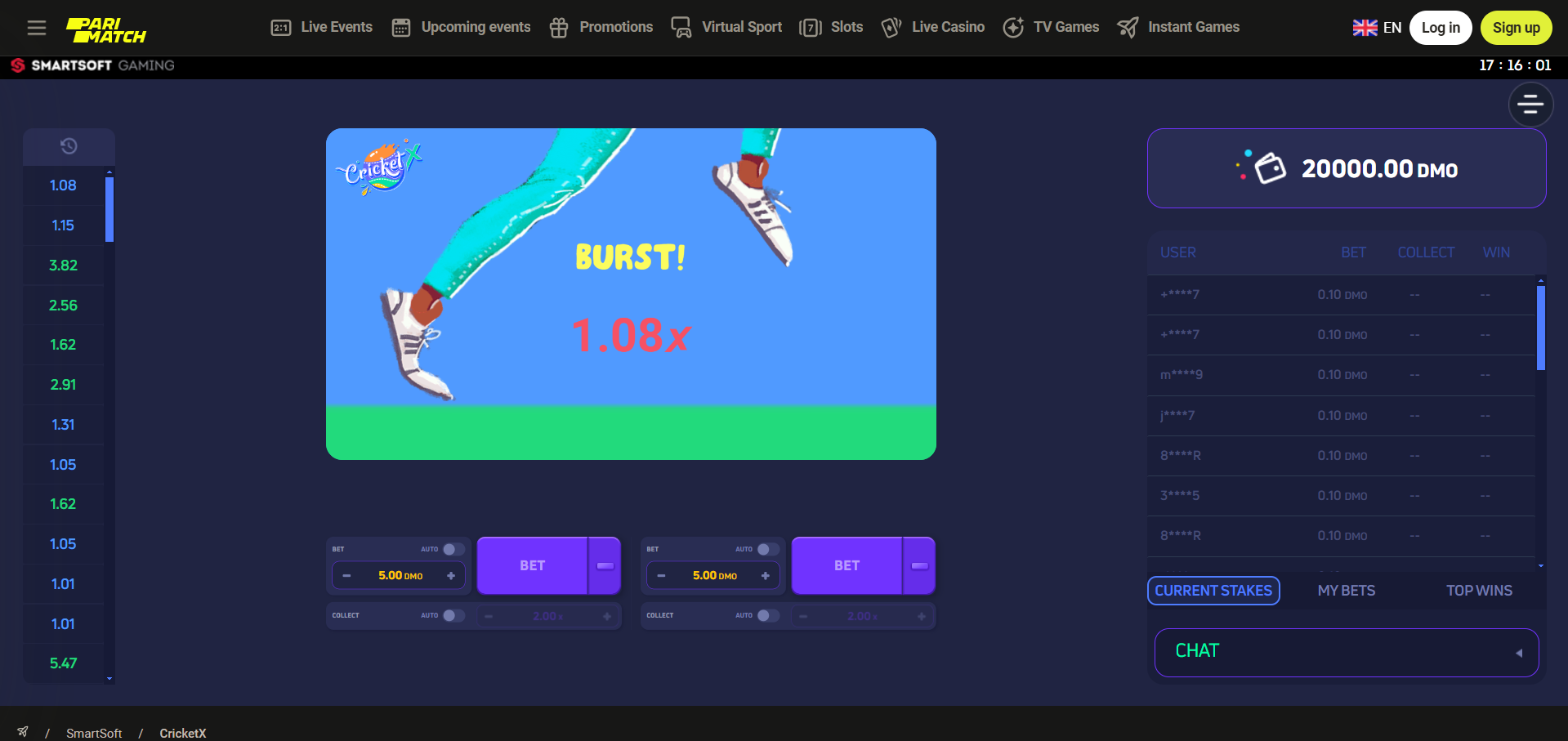This screenshot has width=1568, height=741.
Task: Click the round history clock icon
Action: tap(69, 146)
